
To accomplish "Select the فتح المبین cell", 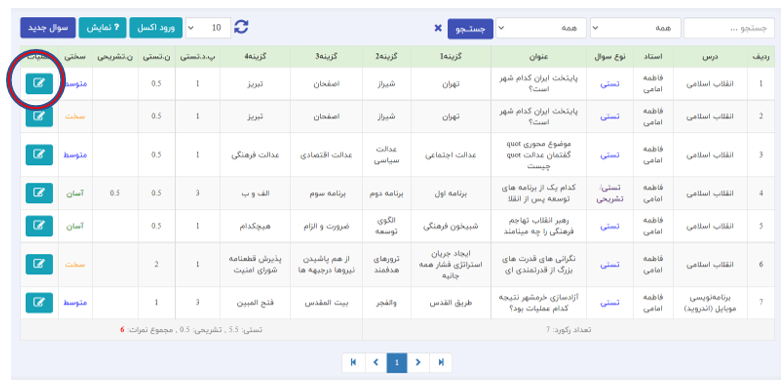I will [255, 302].
